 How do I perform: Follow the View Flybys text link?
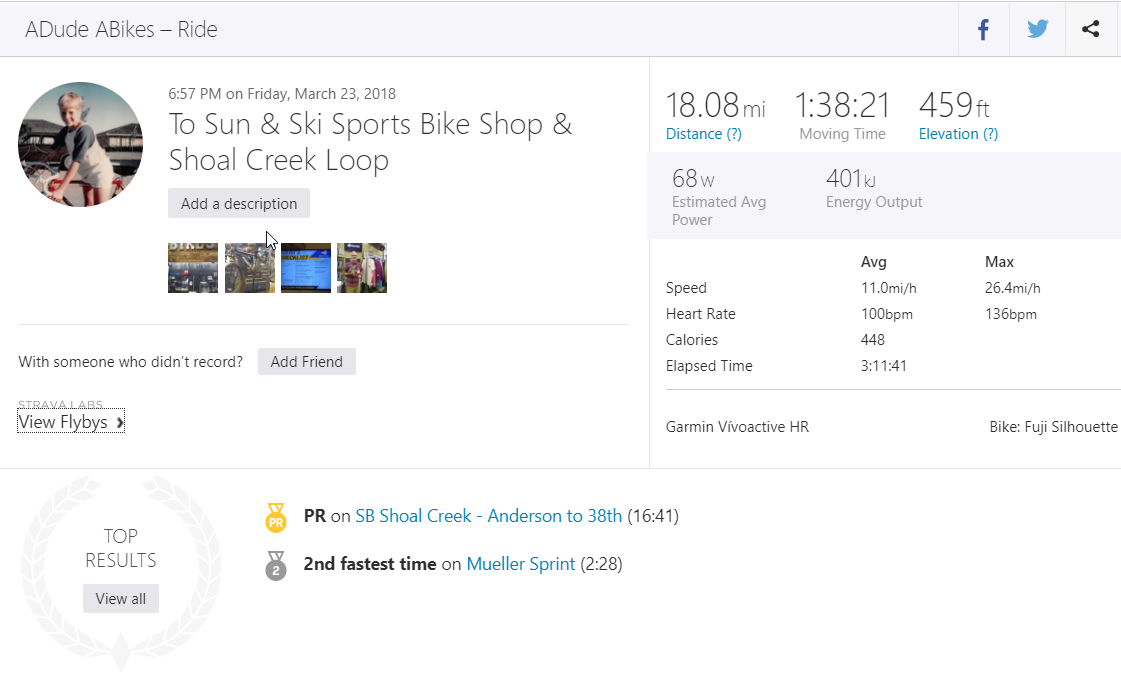pos(62,422)
